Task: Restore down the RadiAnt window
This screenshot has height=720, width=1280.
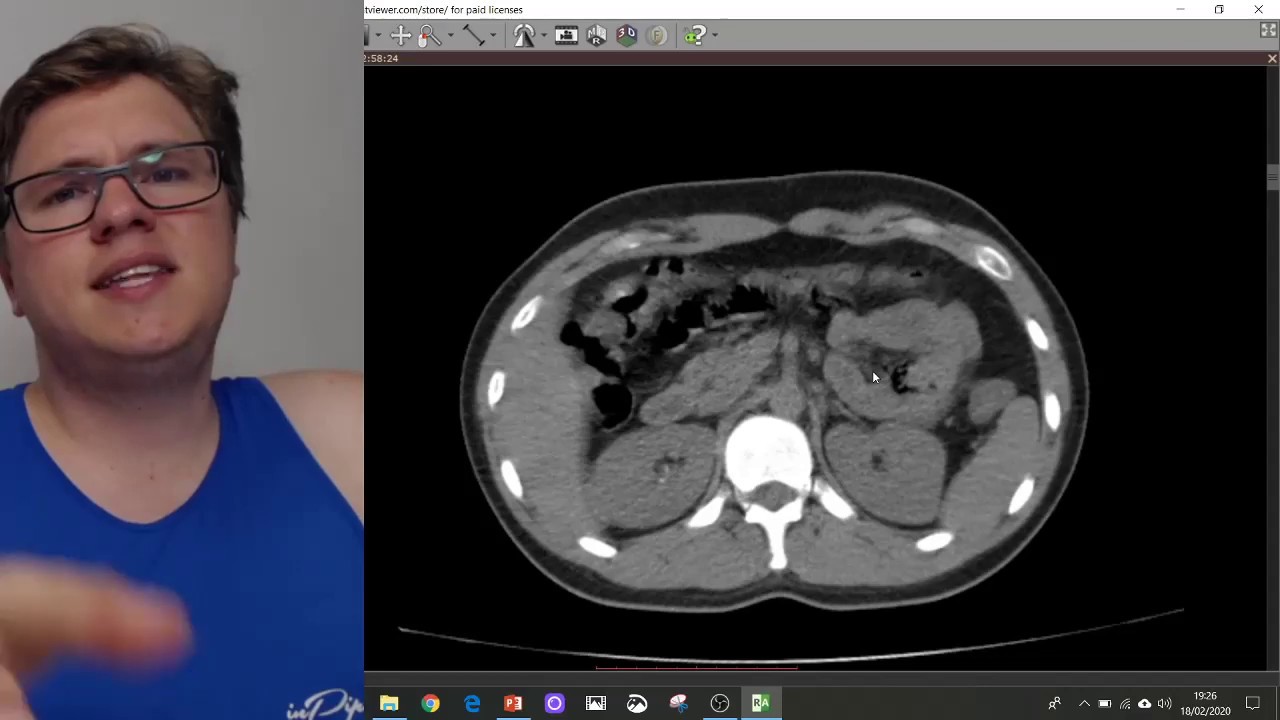Action: coord(1219,10)
